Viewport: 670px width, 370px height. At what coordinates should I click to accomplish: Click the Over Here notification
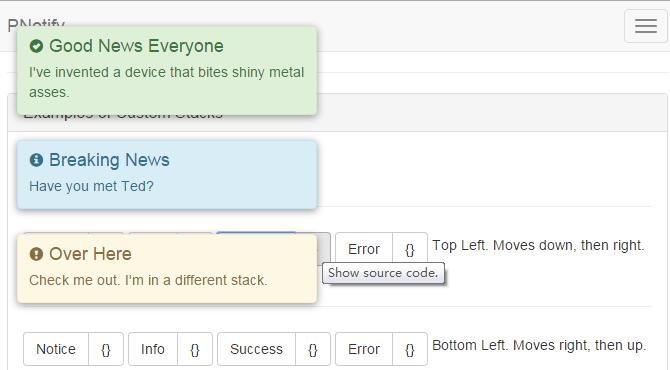tap(167, 269)
